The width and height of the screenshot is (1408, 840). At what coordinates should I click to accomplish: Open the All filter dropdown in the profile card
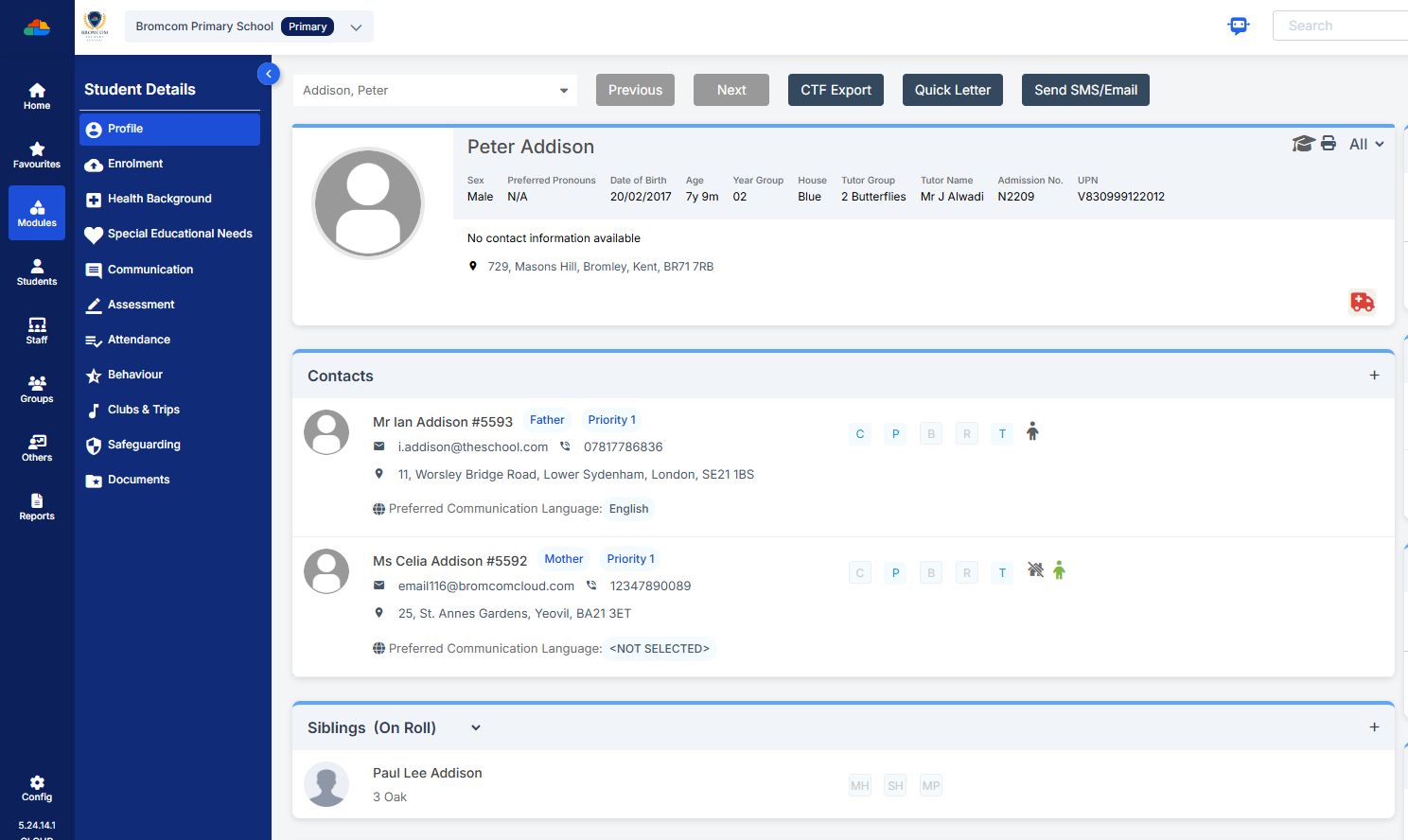[1365, 144]
